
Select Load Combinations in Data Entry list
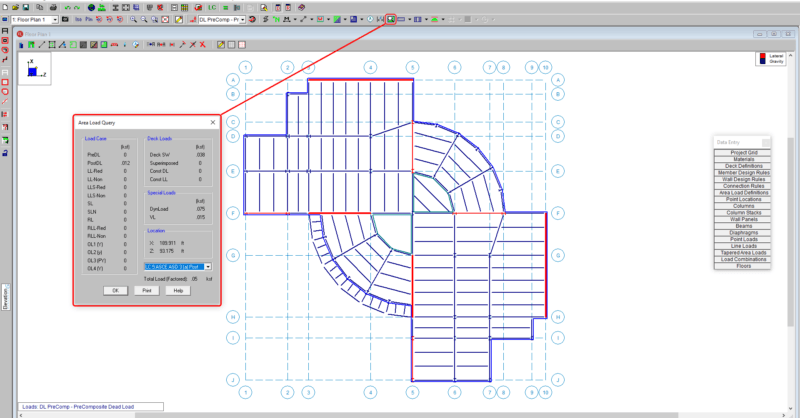pos(742,260)
